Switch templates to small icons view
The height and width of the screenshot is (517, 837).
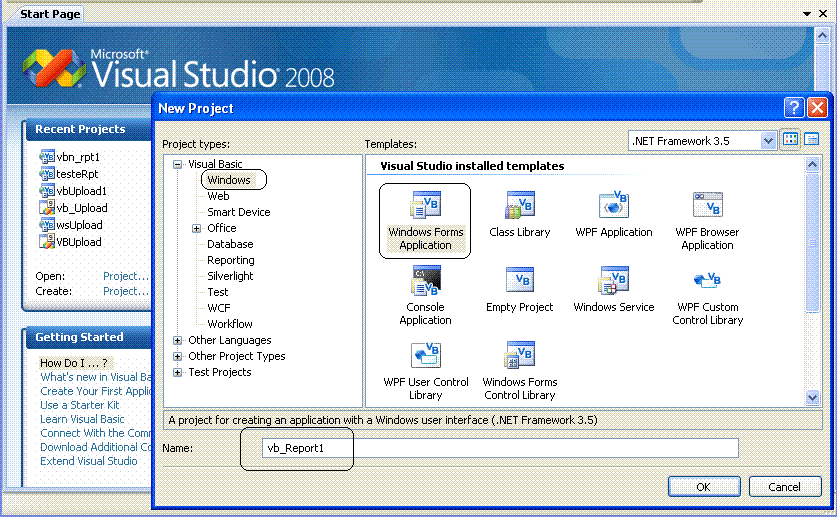811,140
